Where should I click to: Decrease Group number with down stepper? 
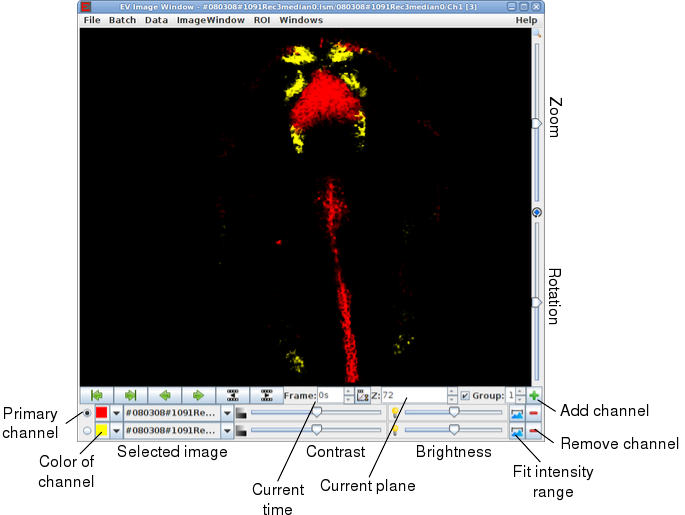click(520, 399)
